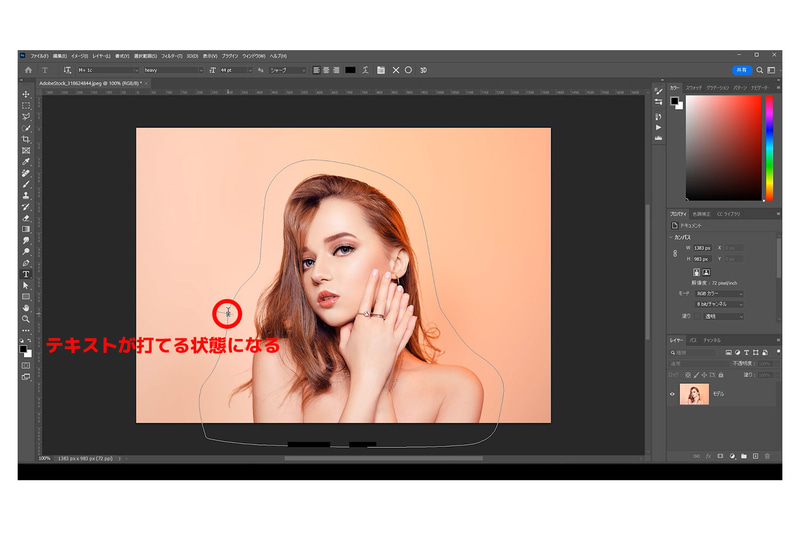800x533 pixels.
Task: Select the Move tool
Action: [26, 94]
